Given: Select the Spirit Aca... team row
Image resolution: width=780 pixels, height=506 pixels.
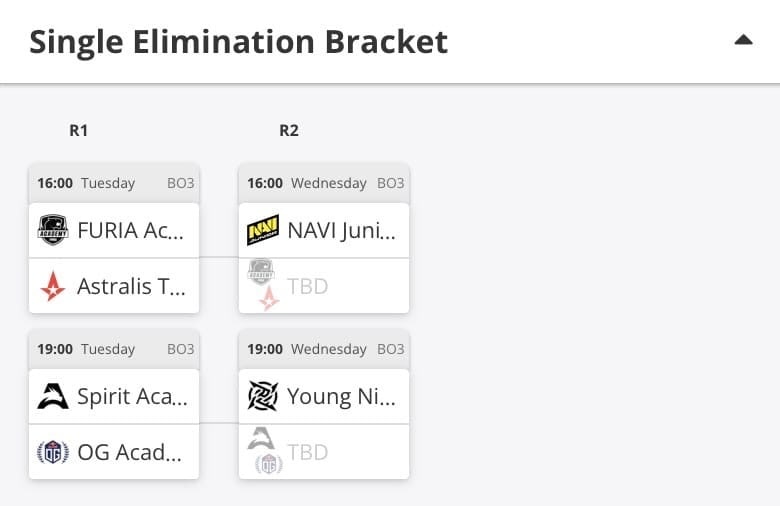Looking at the screenshot, I should (x=114, y=396).
